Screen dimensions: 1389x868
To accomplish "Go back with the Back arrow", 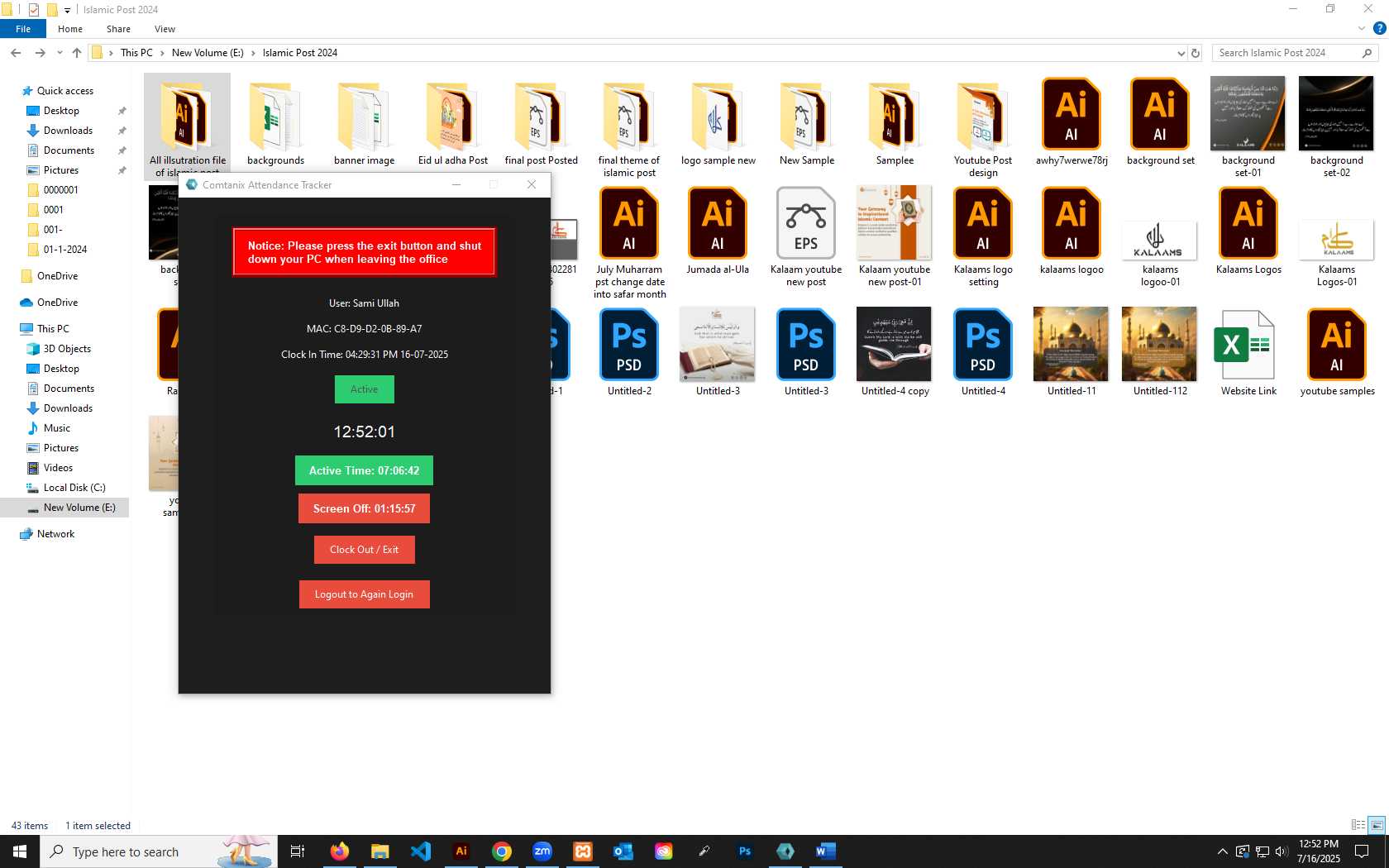I will 16,53.
